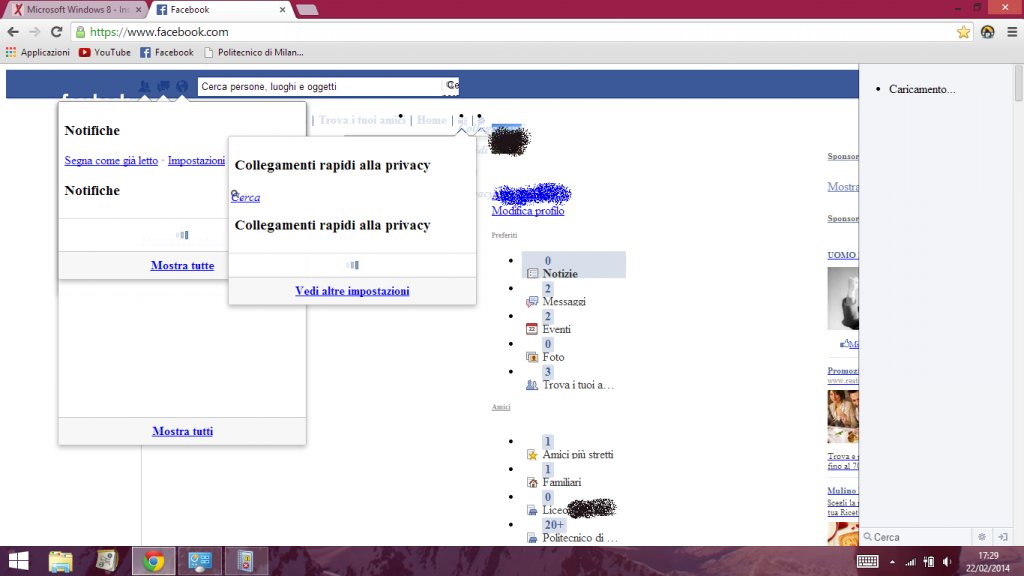Close the Microsoft Windows 8 tab
1024x576 pixels.
pos(138,10)
